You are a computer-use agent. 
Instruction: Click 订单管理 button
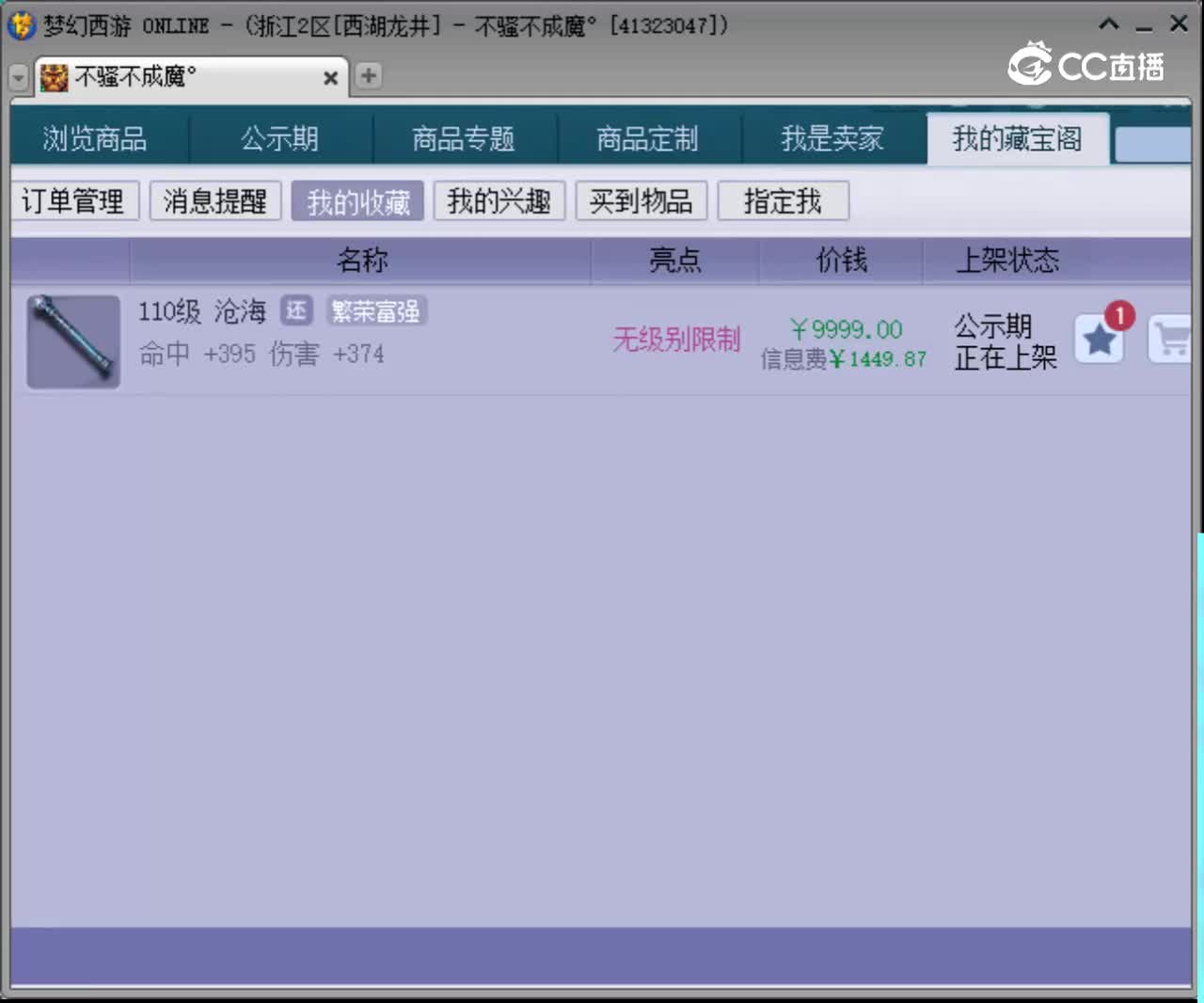[73, 200]
